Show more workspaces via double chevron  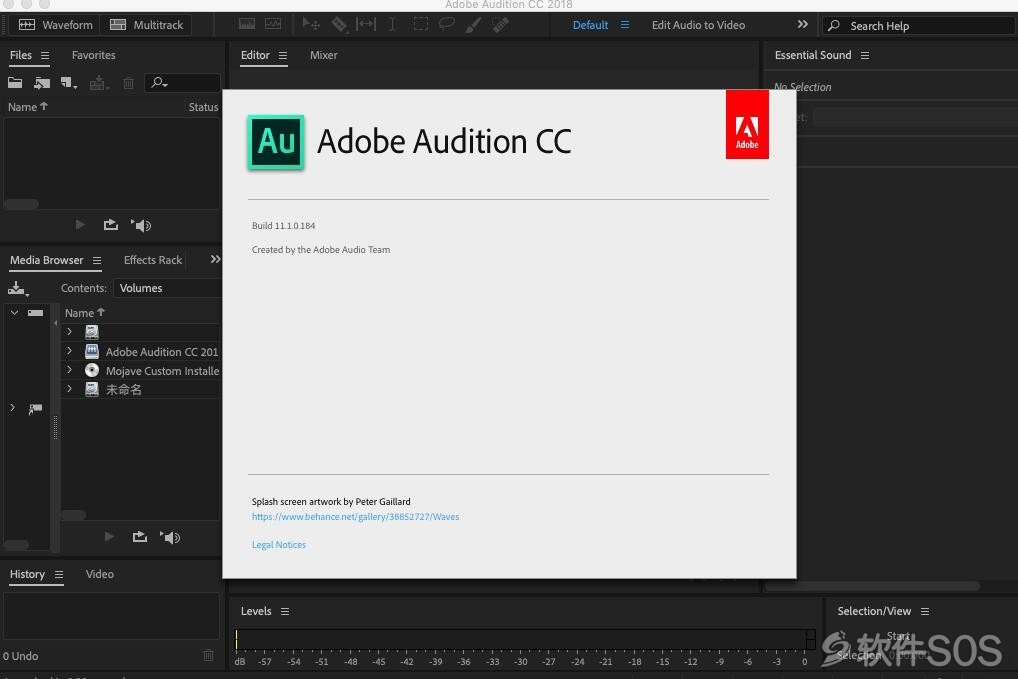(802, 24)
